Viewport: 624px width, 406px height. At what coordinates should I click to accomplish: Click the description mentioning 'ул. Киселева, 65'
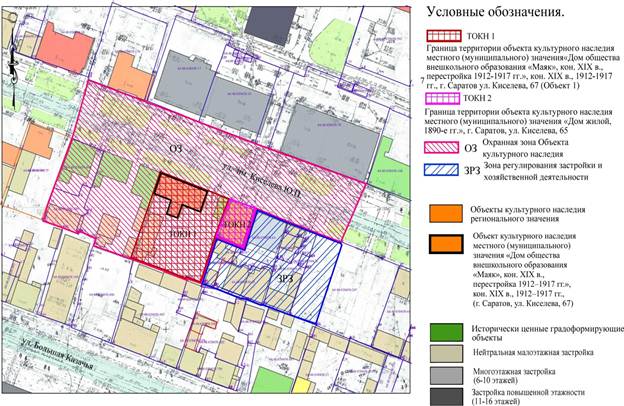click(x=519, y=121)
